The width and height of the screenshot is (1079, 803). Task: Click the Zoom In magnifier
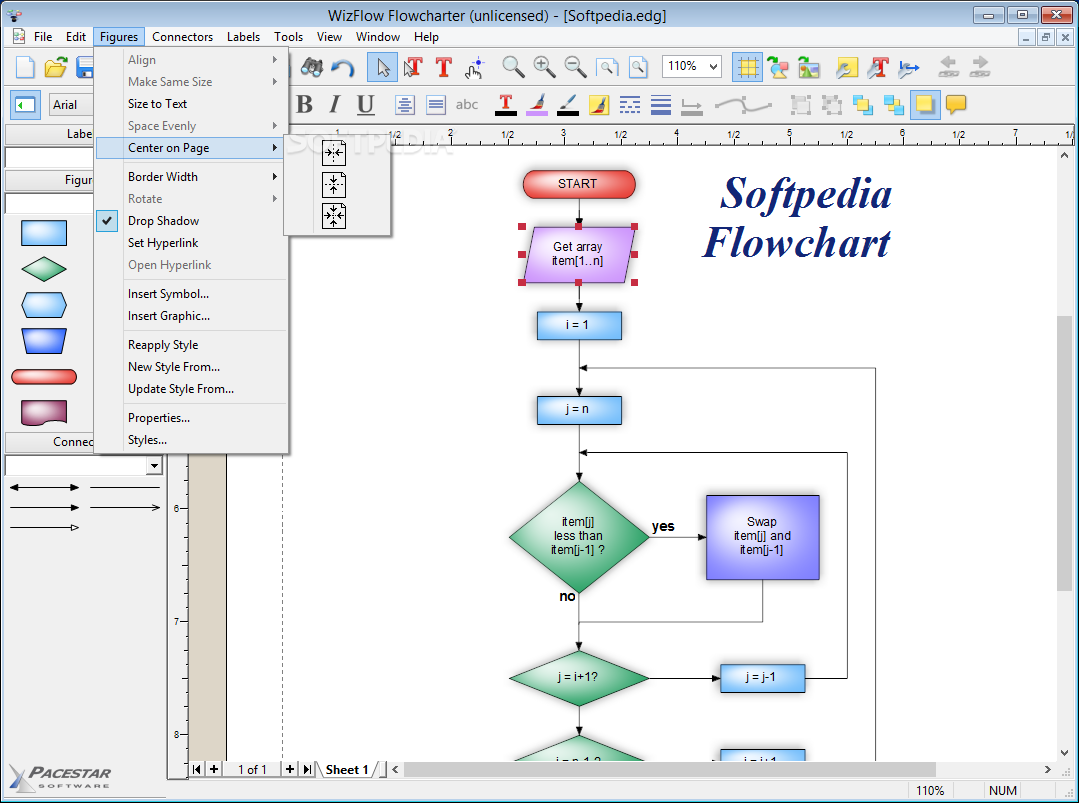tap(544, 67)
